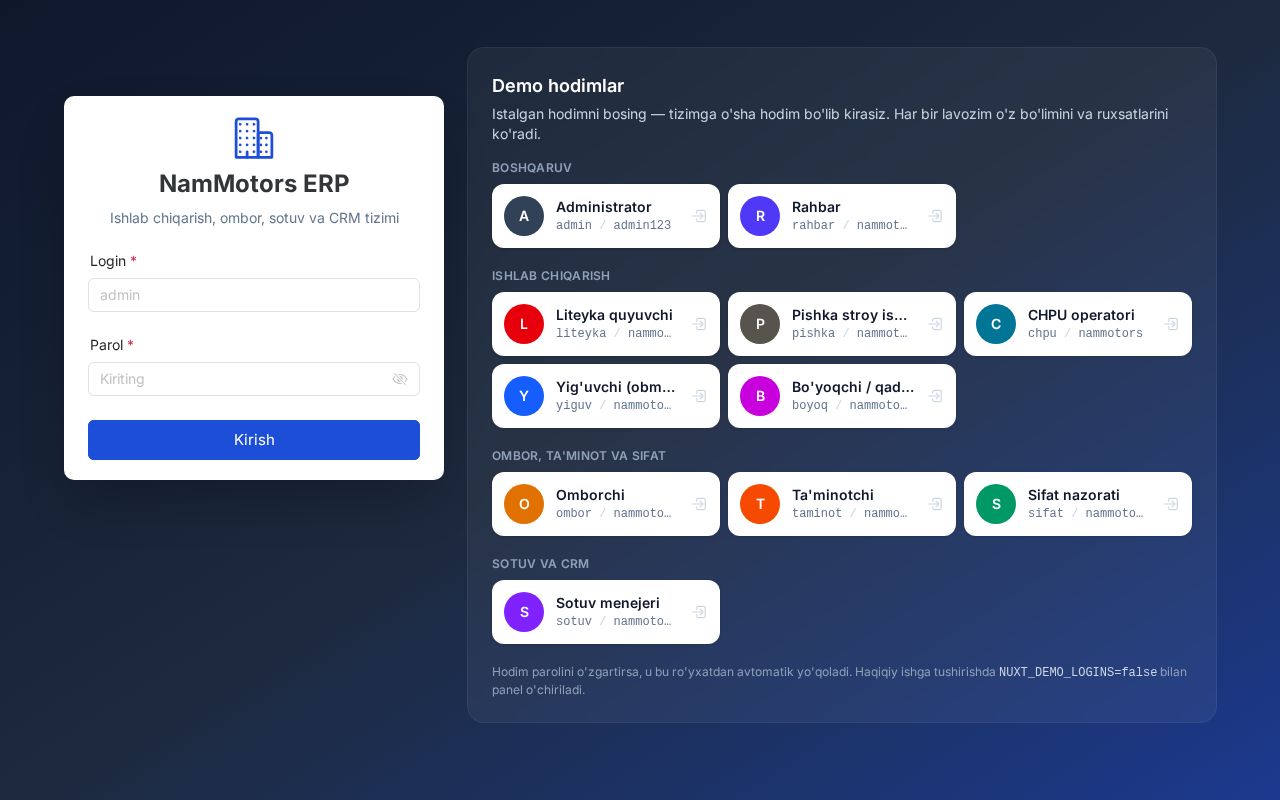Click the Sifat nazorati green avatar
1280x800 pixels.
click(x=996, y=504)
